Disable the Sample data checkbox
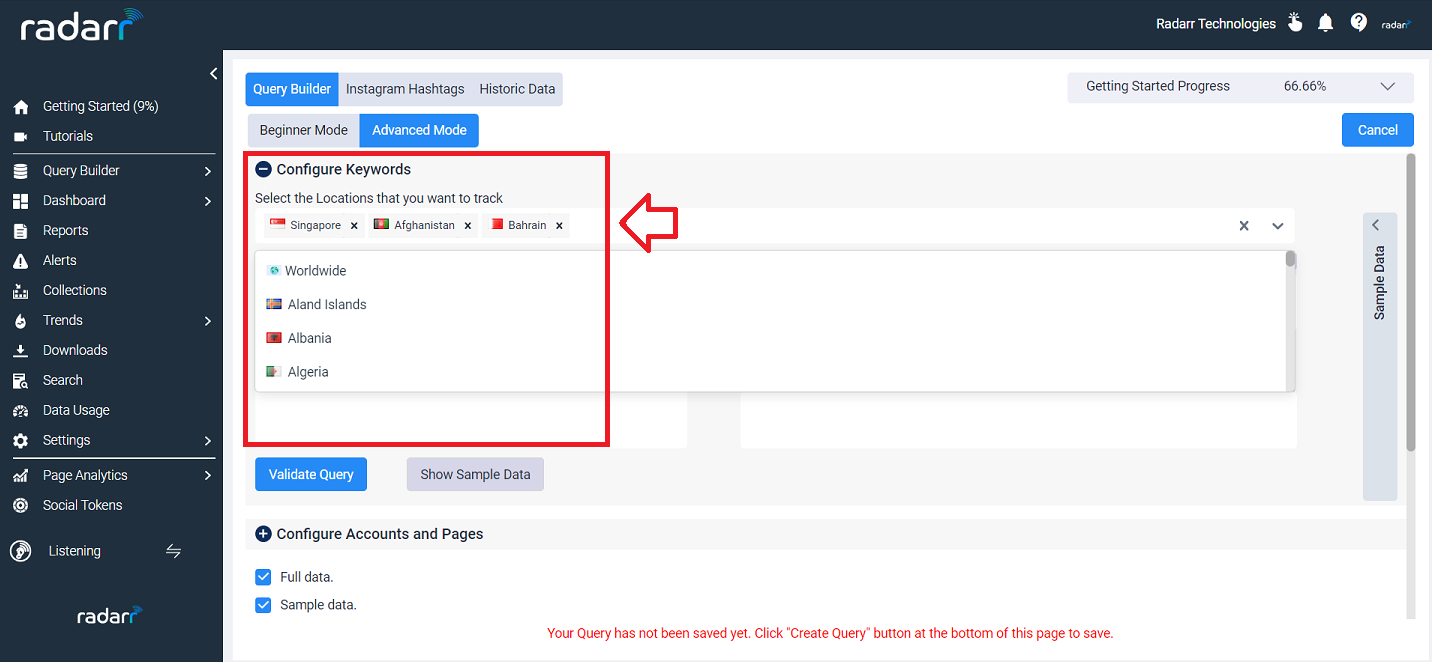Viewport: 1432px width, 662px height. coord(263,605)
